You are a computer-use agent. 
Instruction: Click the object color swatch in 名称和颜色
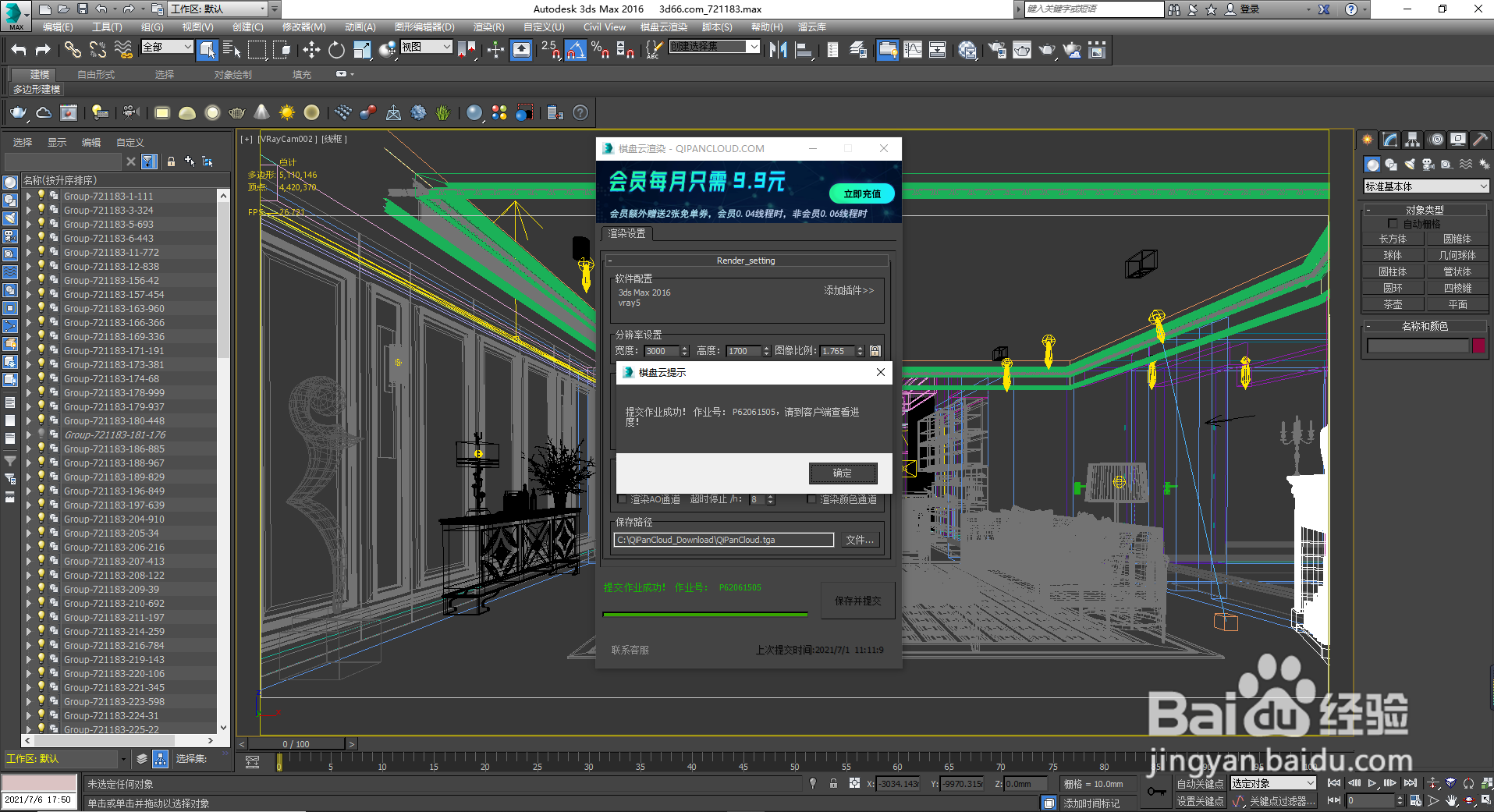(x=1478, y=346)
